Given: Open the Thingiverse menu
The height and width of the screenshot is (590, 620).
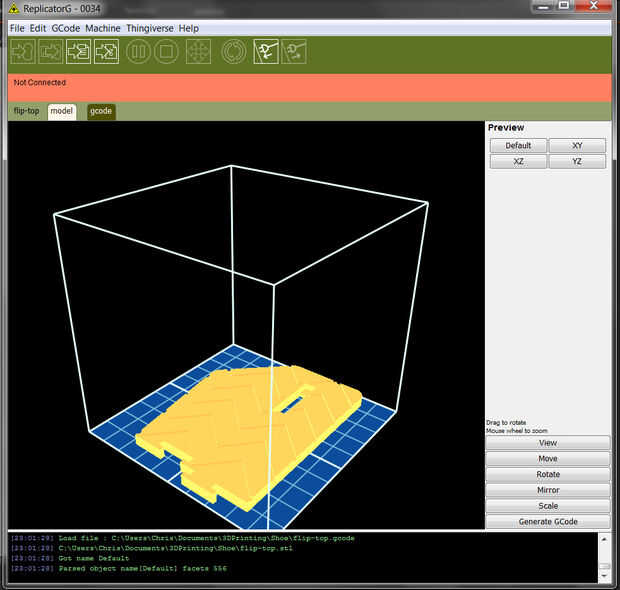Looking at the screenshot, I should [150, 28].
